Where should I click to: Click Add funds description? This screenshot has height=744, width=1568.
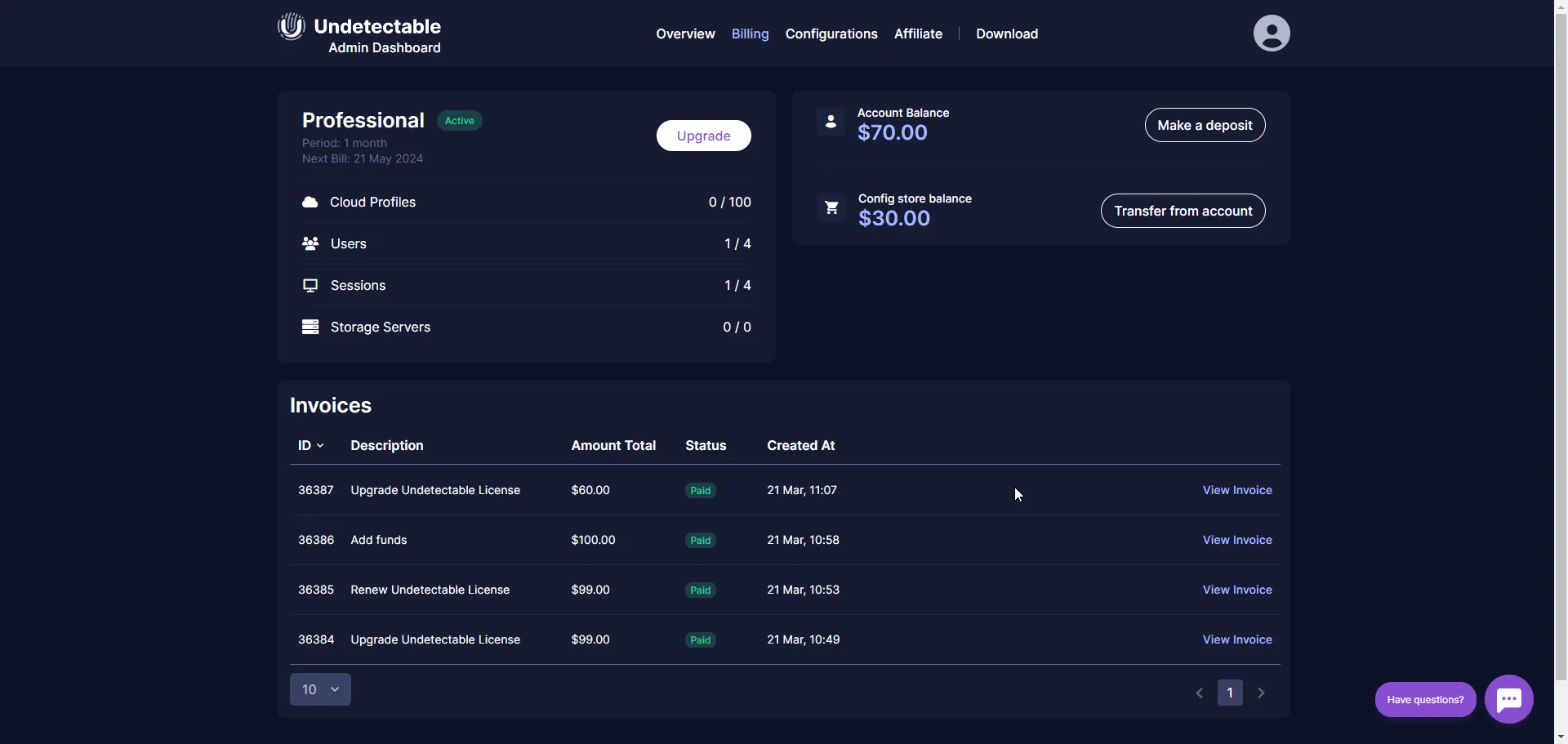379,540
